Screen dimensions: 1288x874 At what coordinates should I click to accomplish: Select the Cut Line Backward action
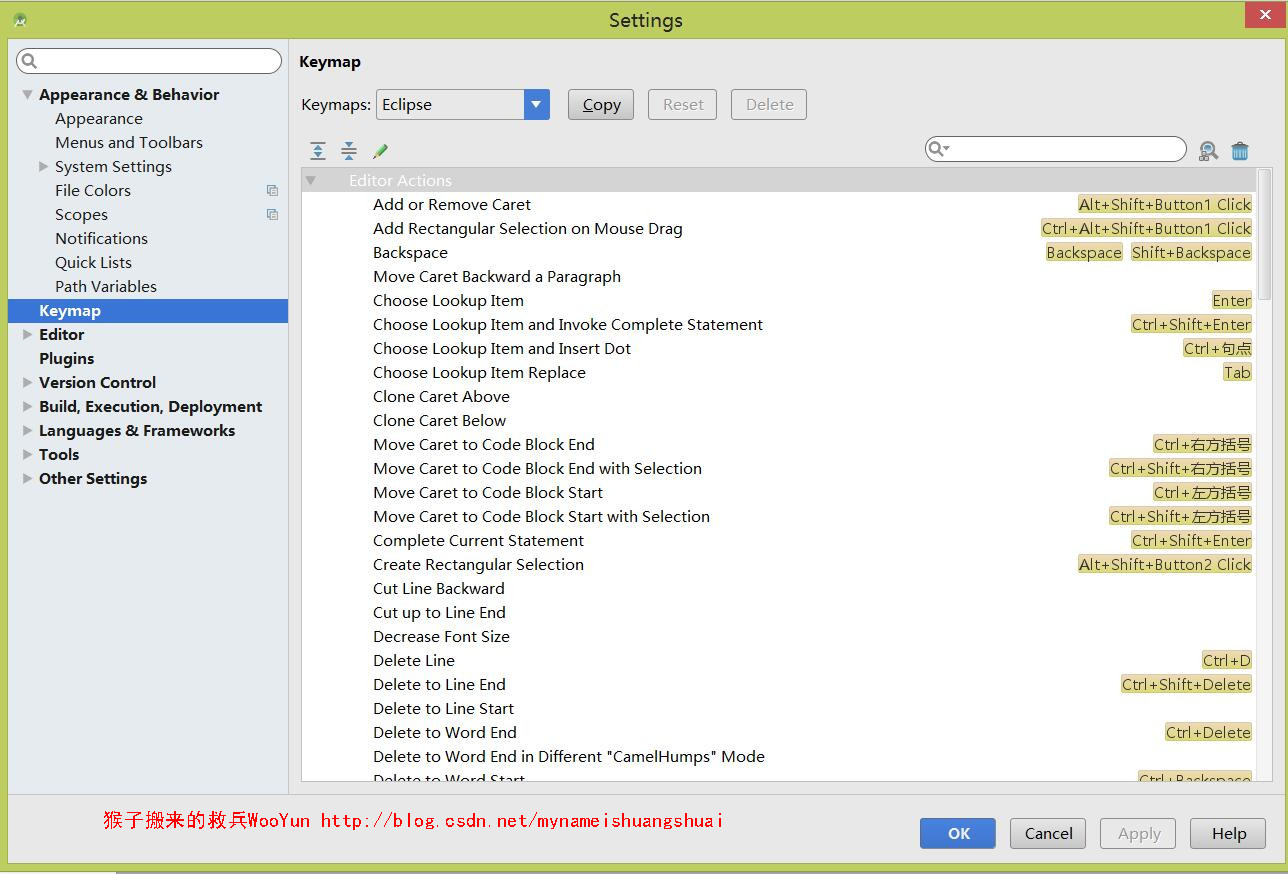point(779,588)
